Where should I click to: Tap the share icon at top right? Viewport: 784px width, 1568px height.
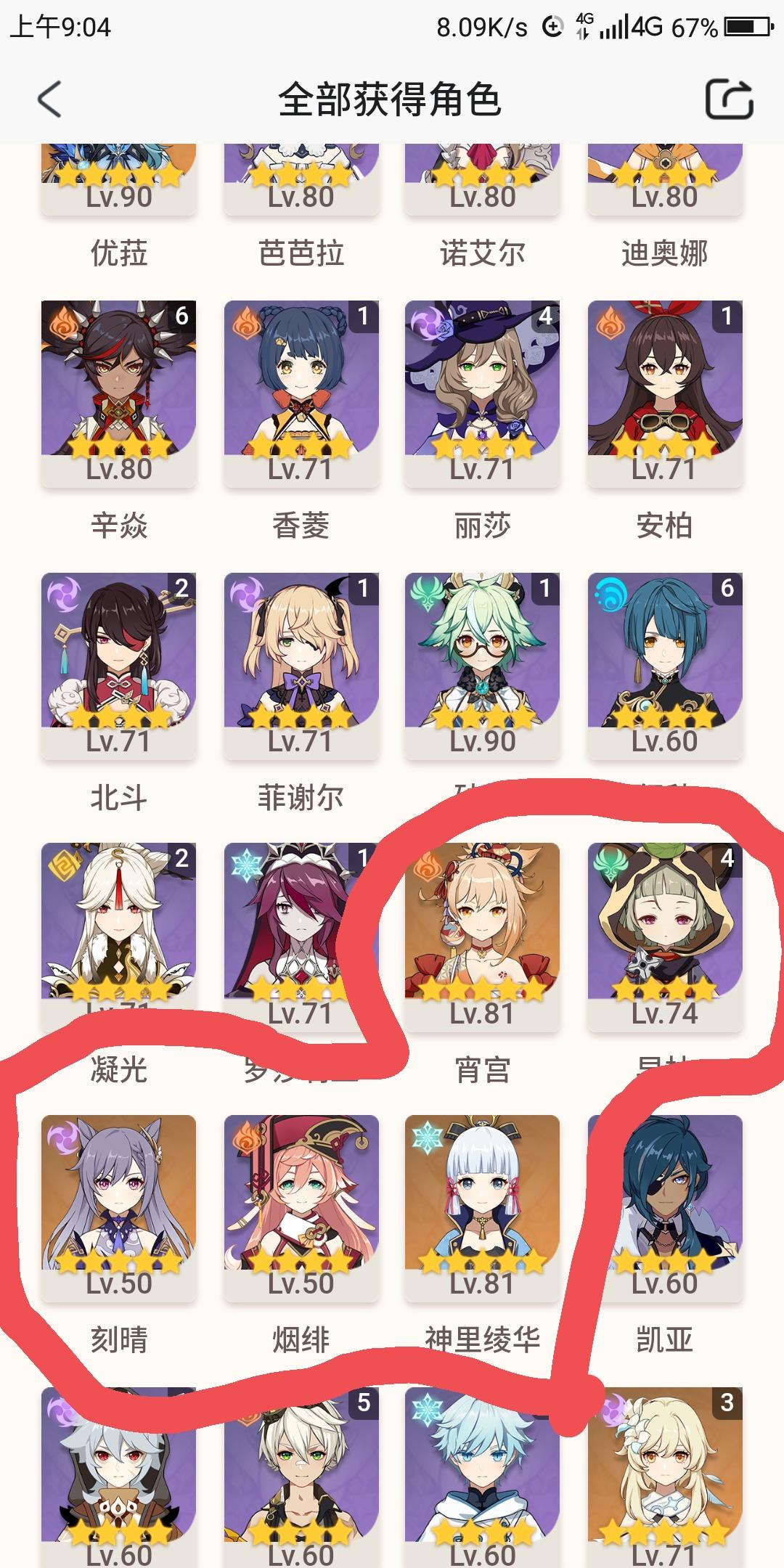coord(729,99)
